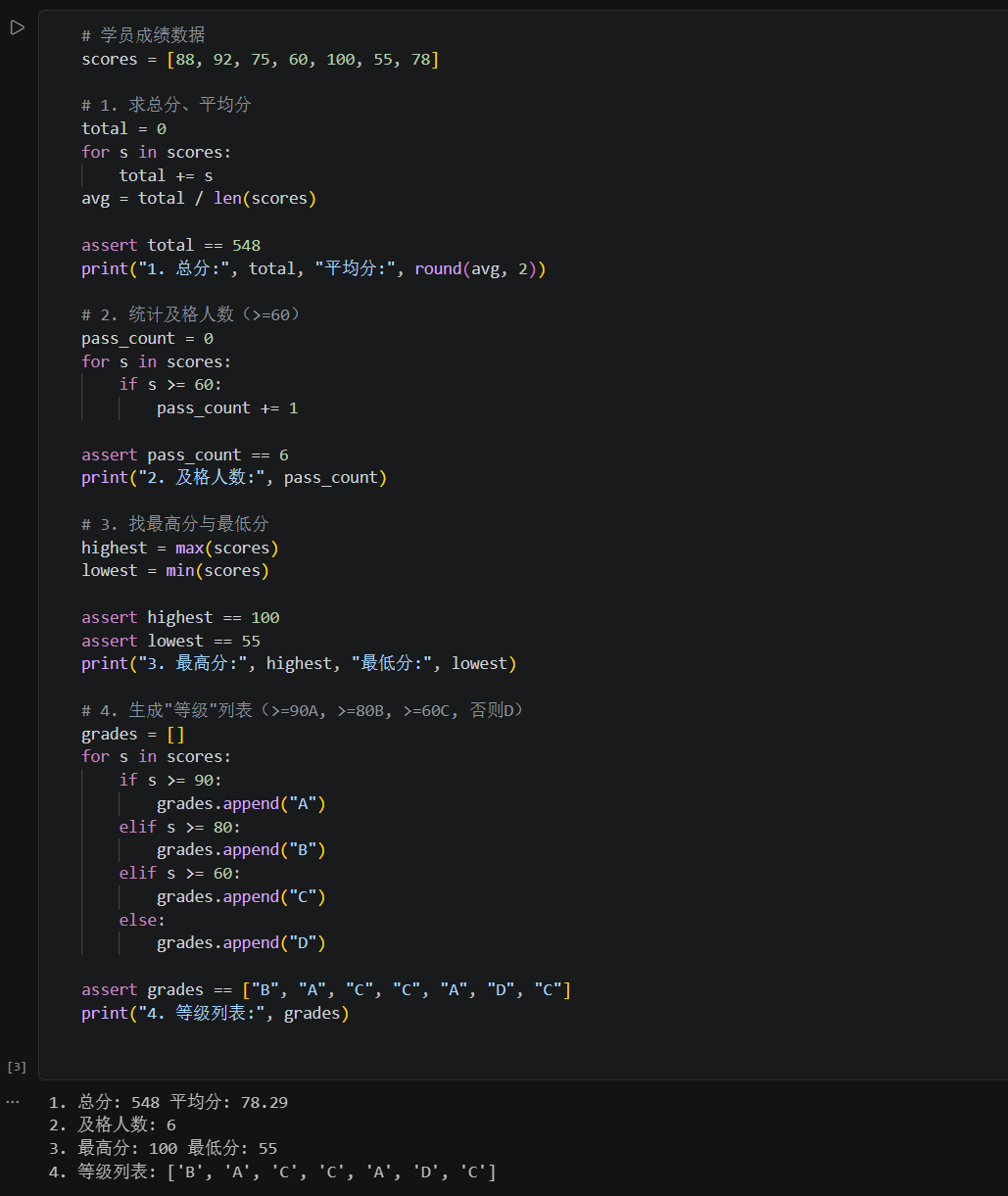Click the 'assert lowest == 55' line
The width and height of the screenshot is (1008, 1196).
click(171, 641)
